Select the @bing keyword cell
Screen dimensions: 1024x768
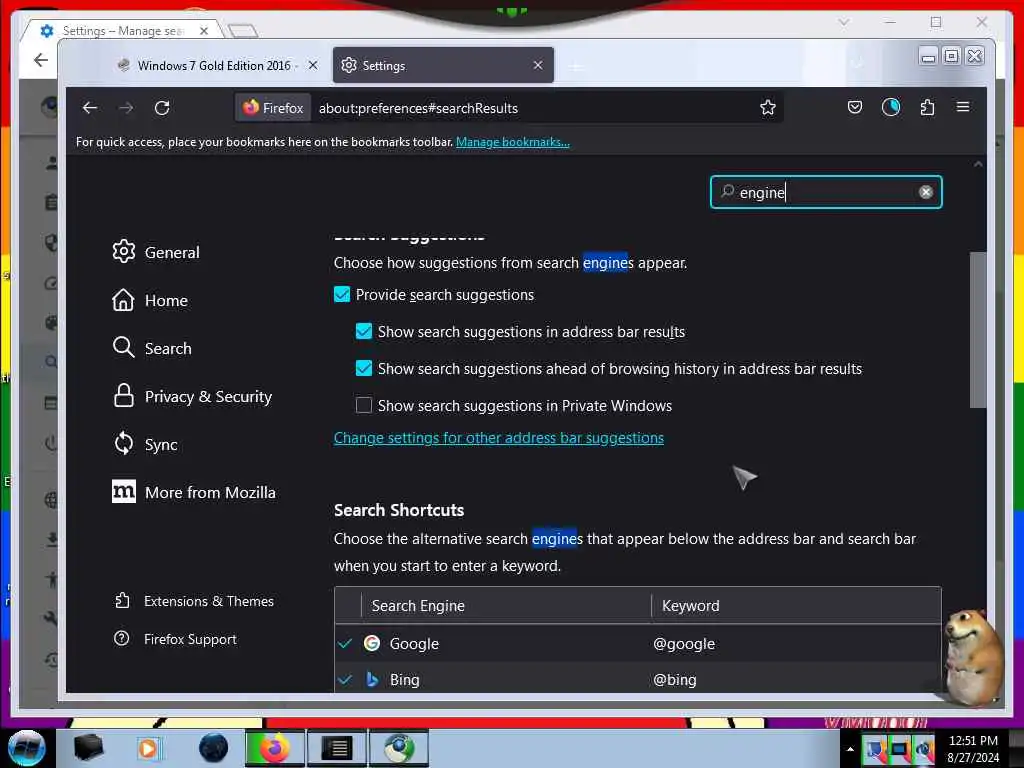[675, 680]
